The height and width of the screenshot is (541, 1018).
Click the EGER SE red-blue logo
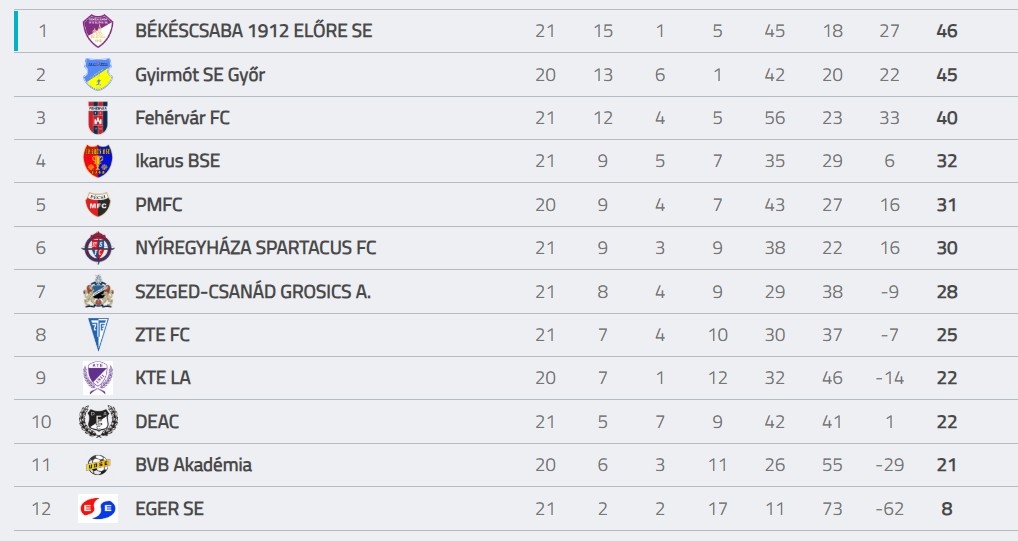[x=98, y=508]
